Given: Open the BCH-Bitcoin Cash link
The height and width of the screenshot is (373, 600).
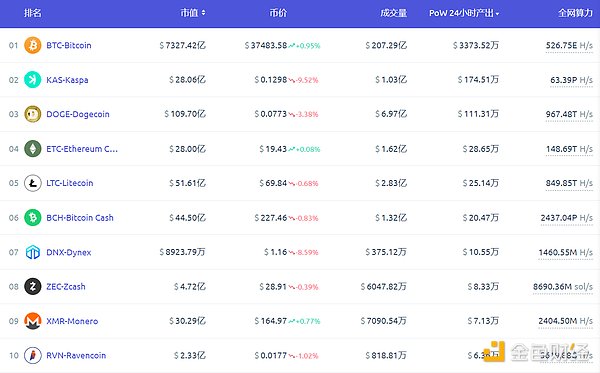Looking at the screenshot, I should (80, 218).
